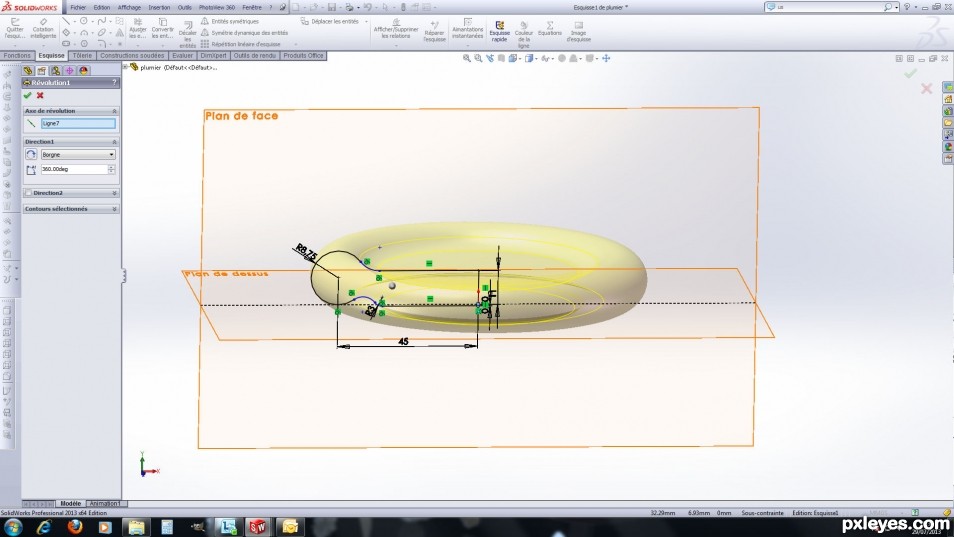
Task: Click Ajuster les entités tool
Action: pyautogui.click(x=138, y=29)
